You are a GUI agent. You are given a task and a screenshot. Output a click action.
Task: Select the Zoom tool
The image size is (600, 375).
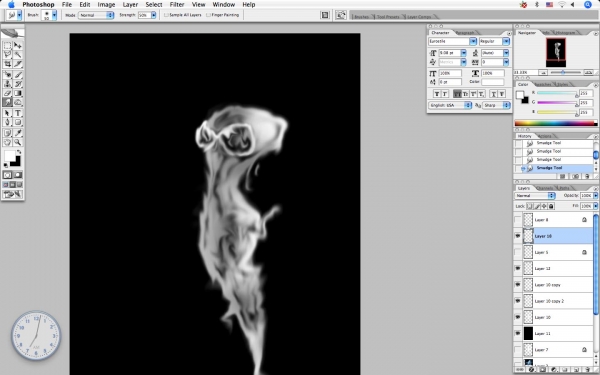(x=18, y=142)
